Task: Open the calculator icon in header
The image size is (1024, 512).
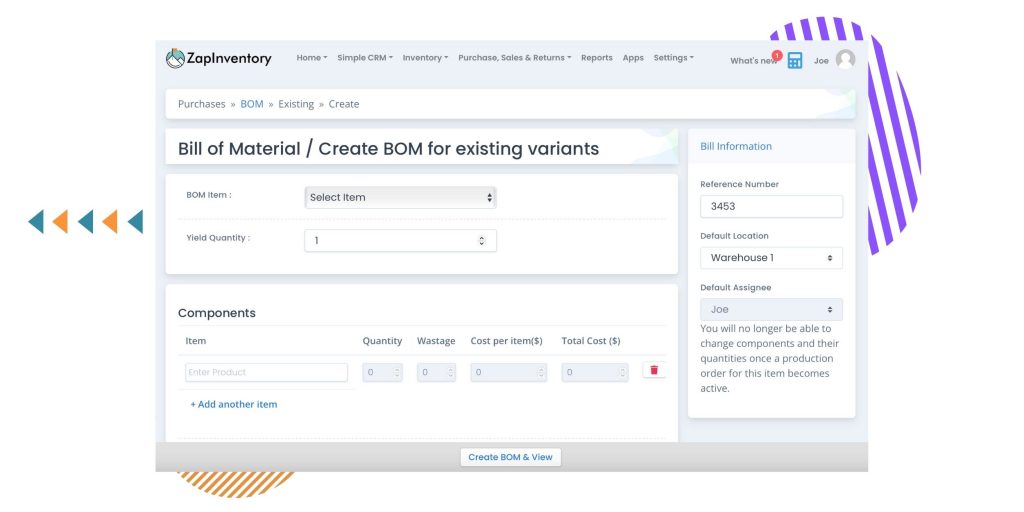Action: [795, 61]
